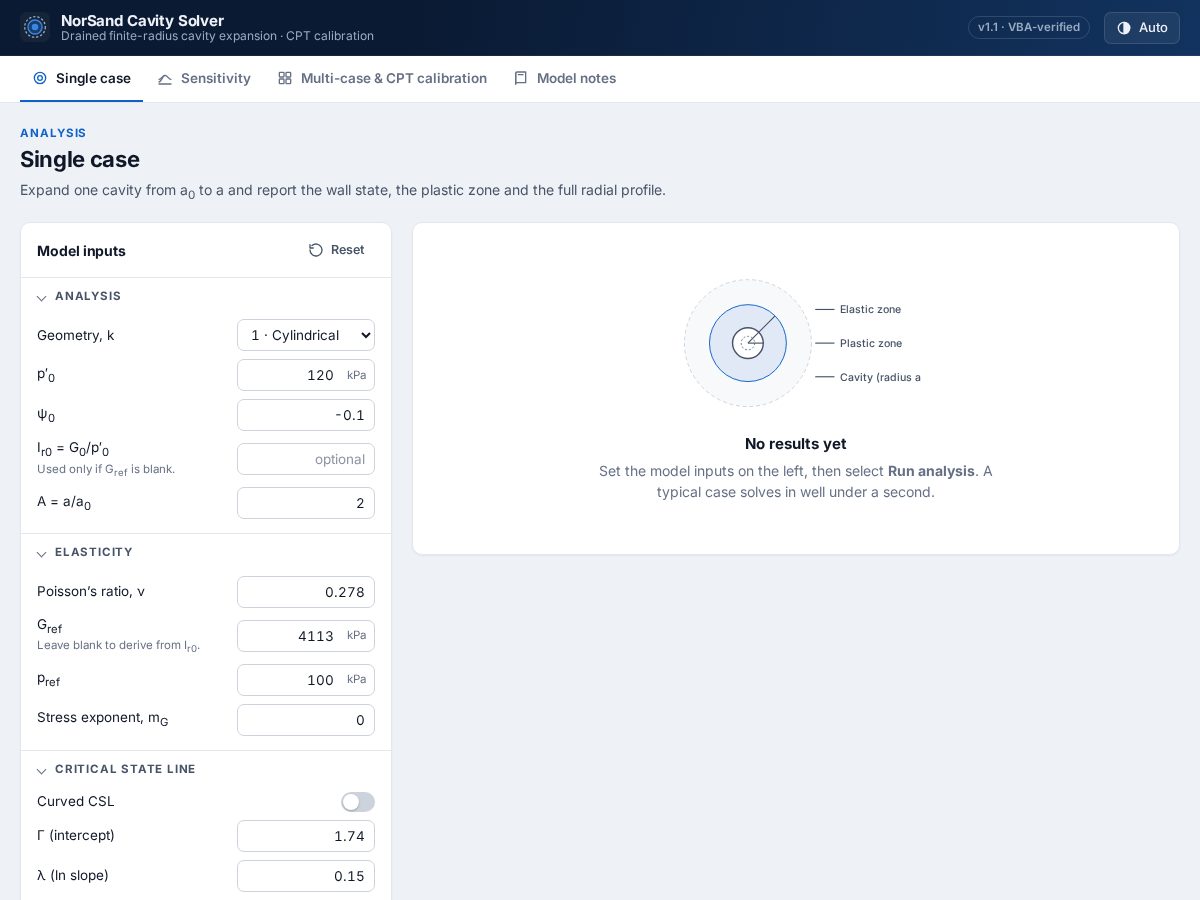This screenshot has height=900, width=1200.
Task: Edit the λ ln slope field
Action: tap(306, 876)
